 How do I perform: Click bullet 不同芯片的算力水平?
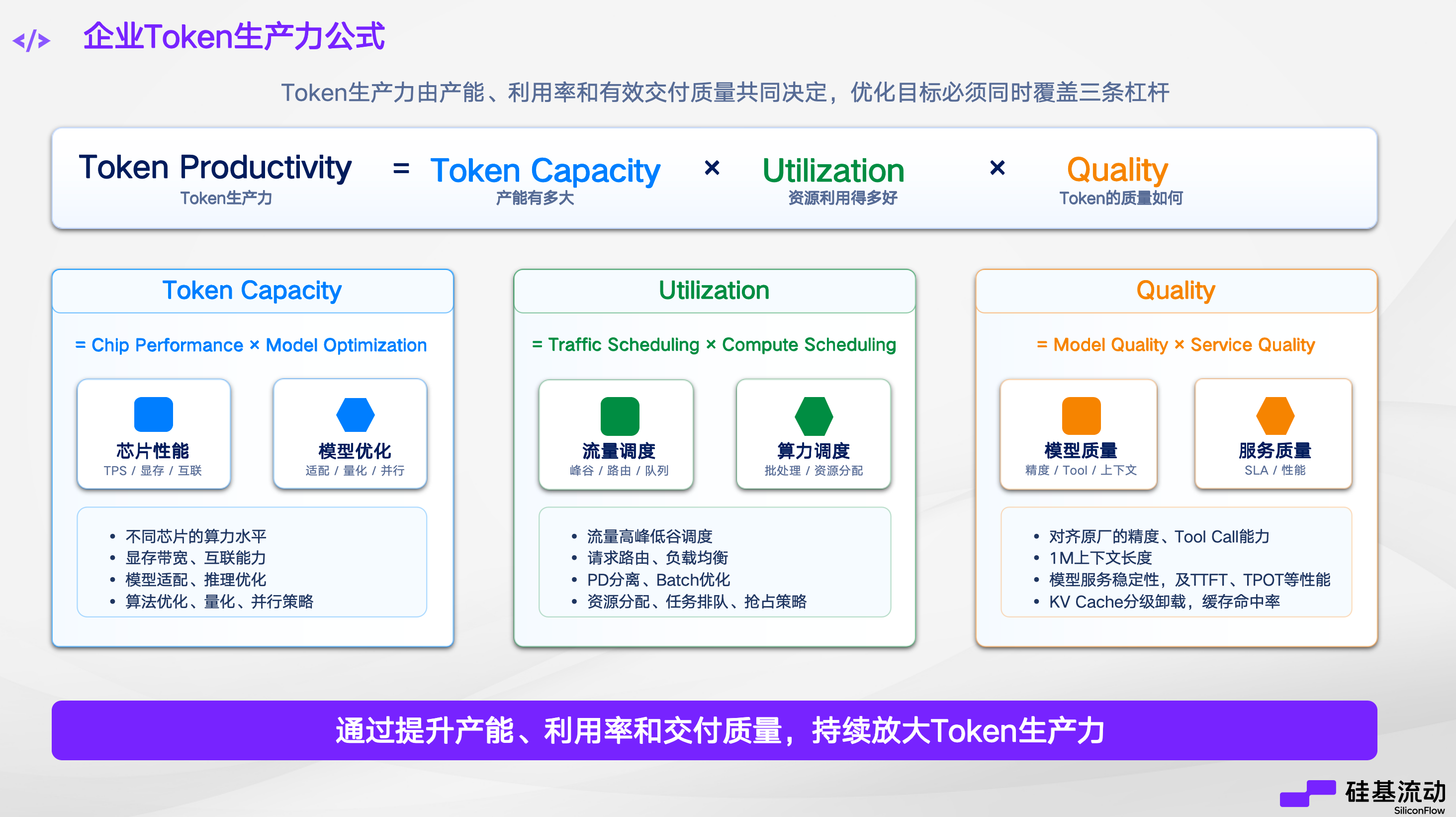coord(195,536)
